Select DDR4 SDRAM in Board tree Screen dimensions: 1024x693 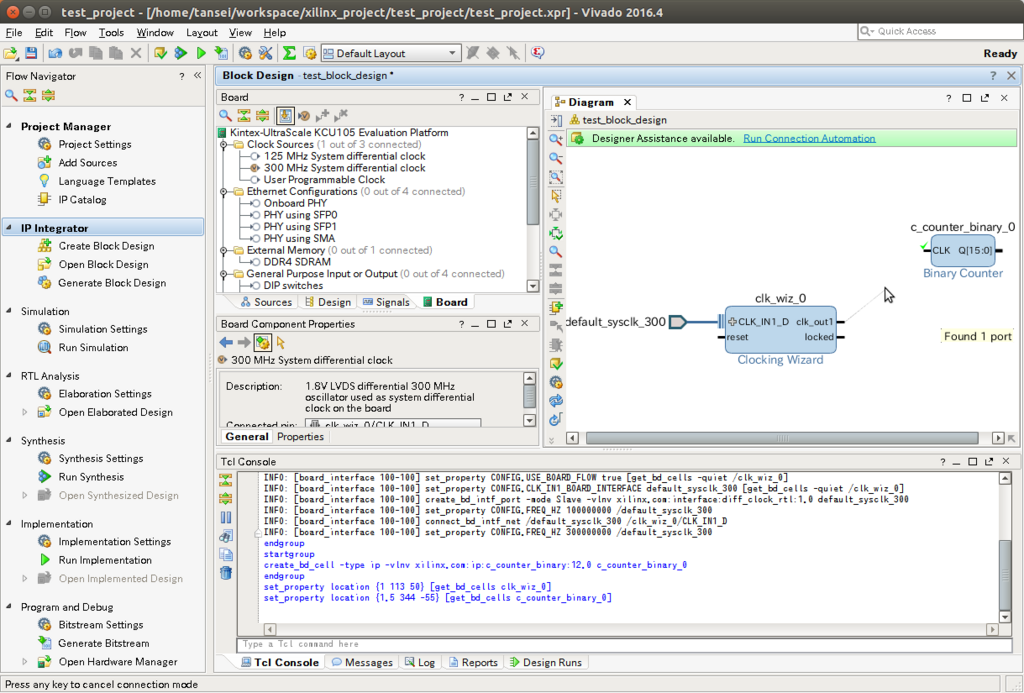297,262
